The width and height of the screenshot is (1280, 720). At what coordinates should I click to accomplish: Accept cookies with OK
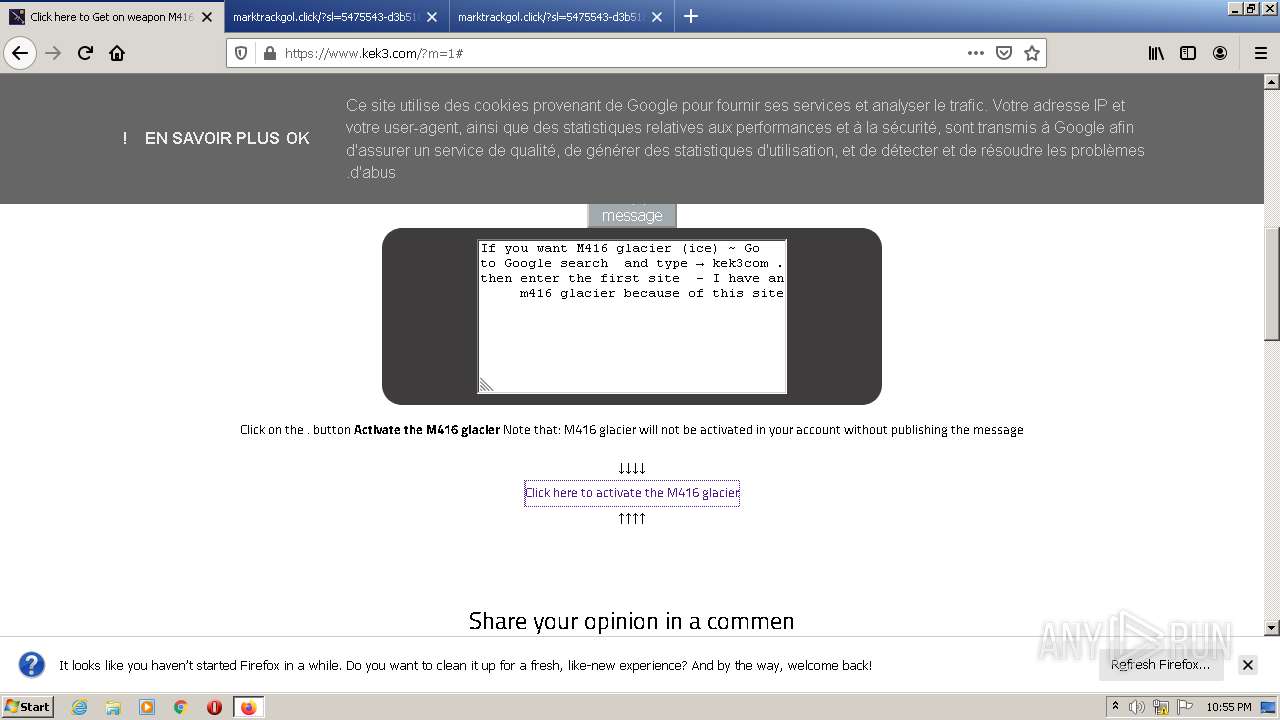(x=298, y=138)
